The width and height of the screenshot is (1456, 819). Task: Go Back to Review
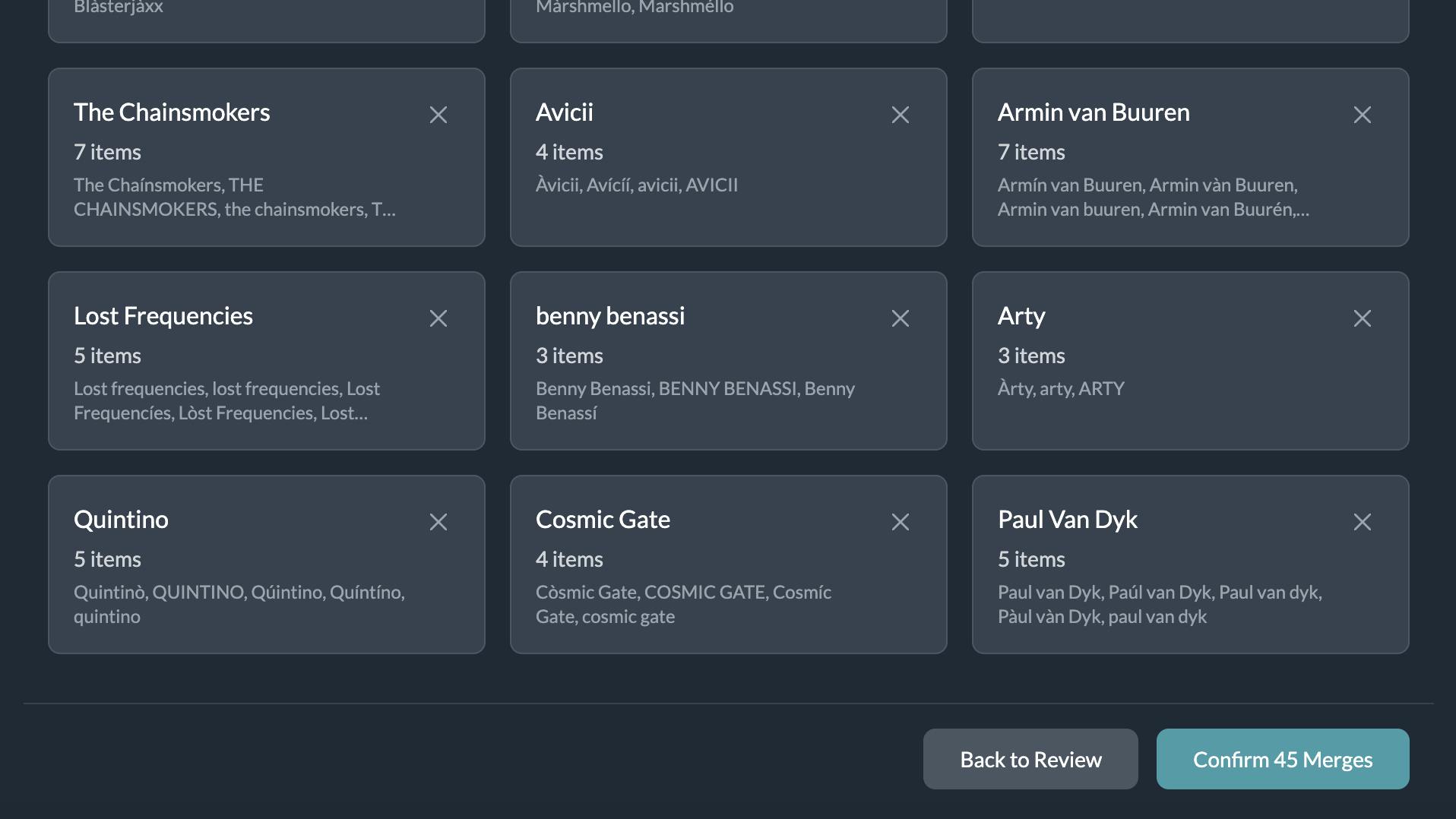tap(1030, 759)
